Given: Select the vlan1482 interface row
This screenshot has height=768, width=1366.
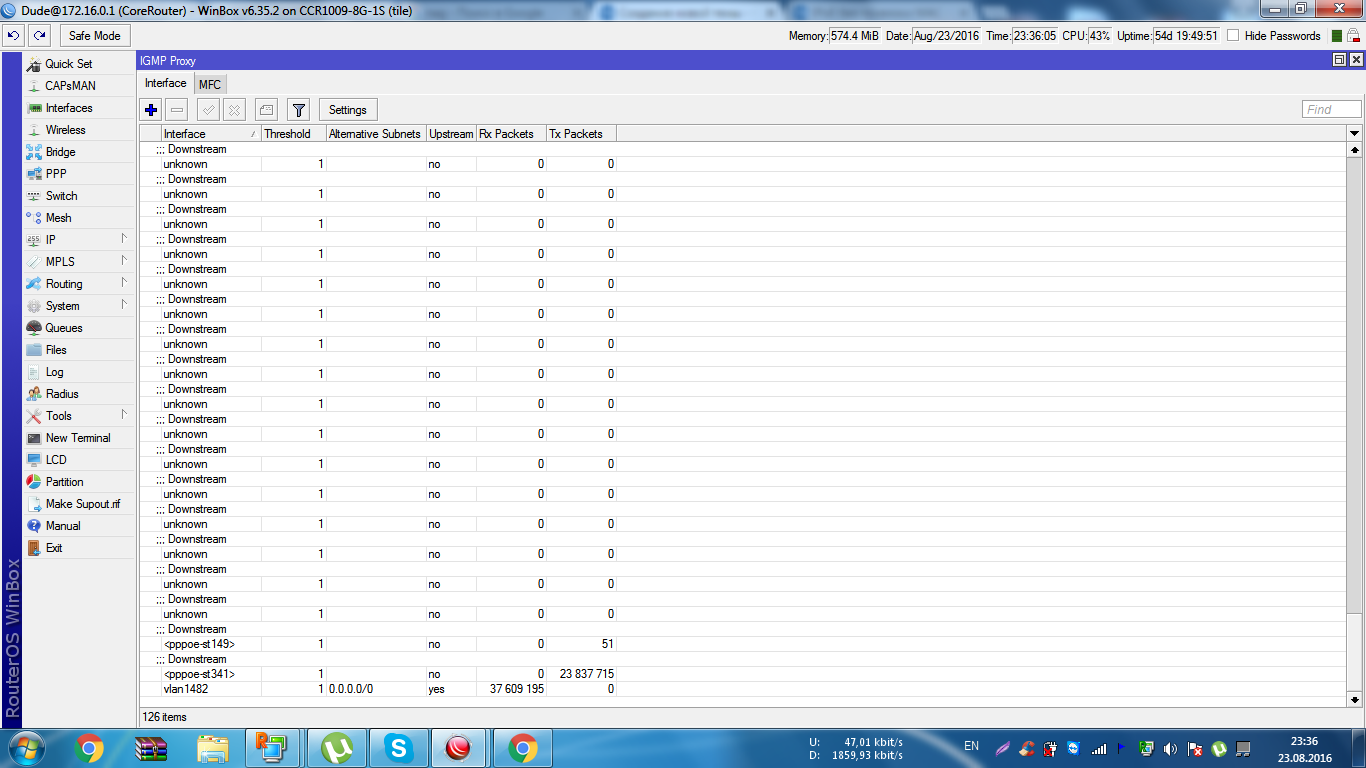Looking at the screenshot, I should [x=745, y=689].
